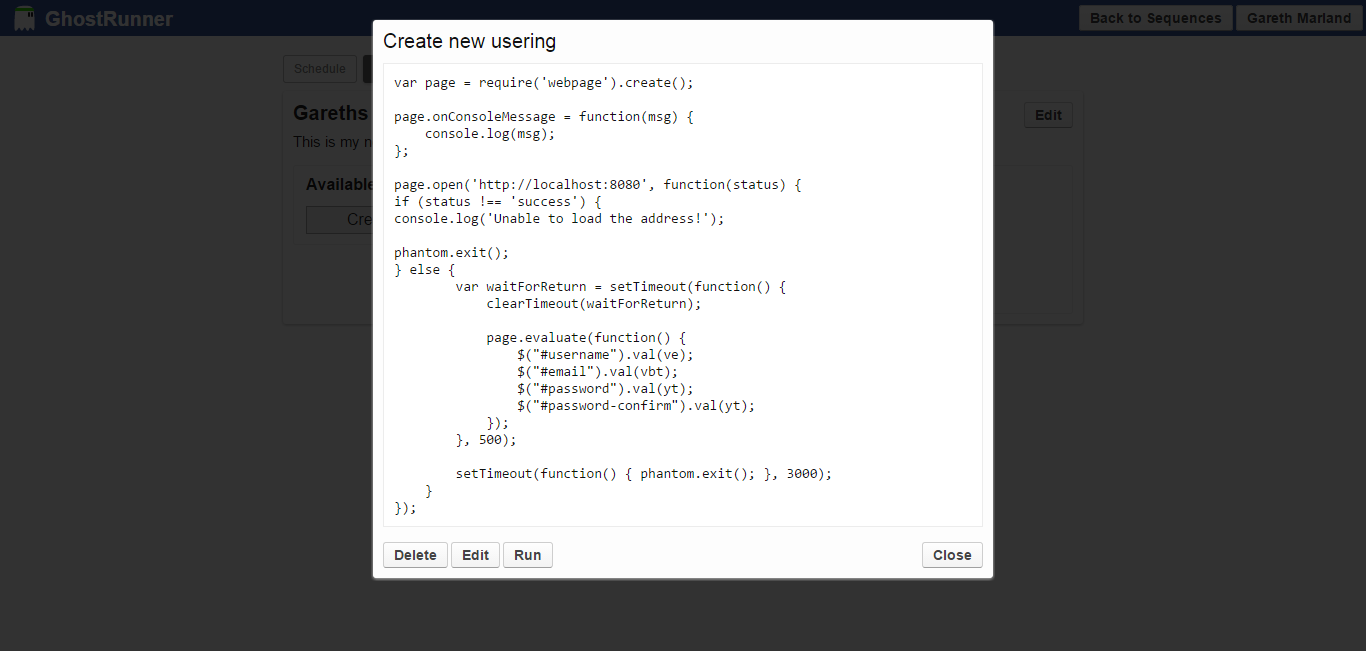Click the '$("#password").val(yt);' line
Screen dimensions: 1366x651
(x=605, y=389)
